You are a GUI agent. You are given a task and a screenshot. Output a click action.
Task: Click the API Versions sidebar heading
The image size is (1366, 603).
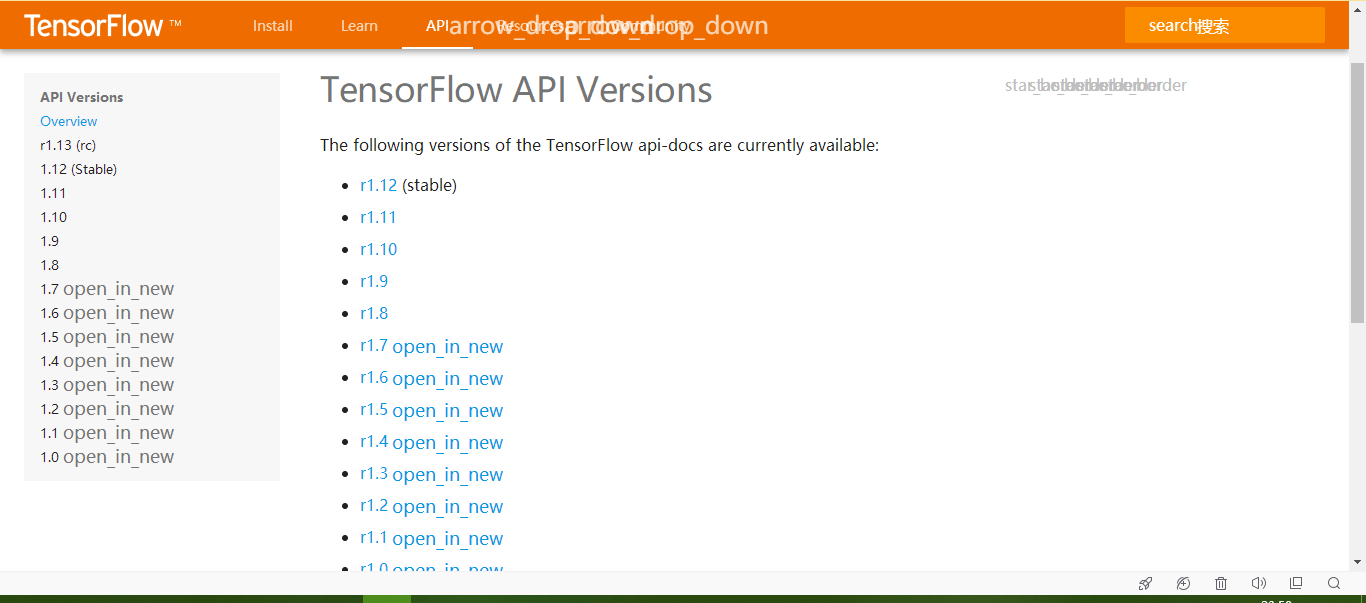(x=82, y=97)
